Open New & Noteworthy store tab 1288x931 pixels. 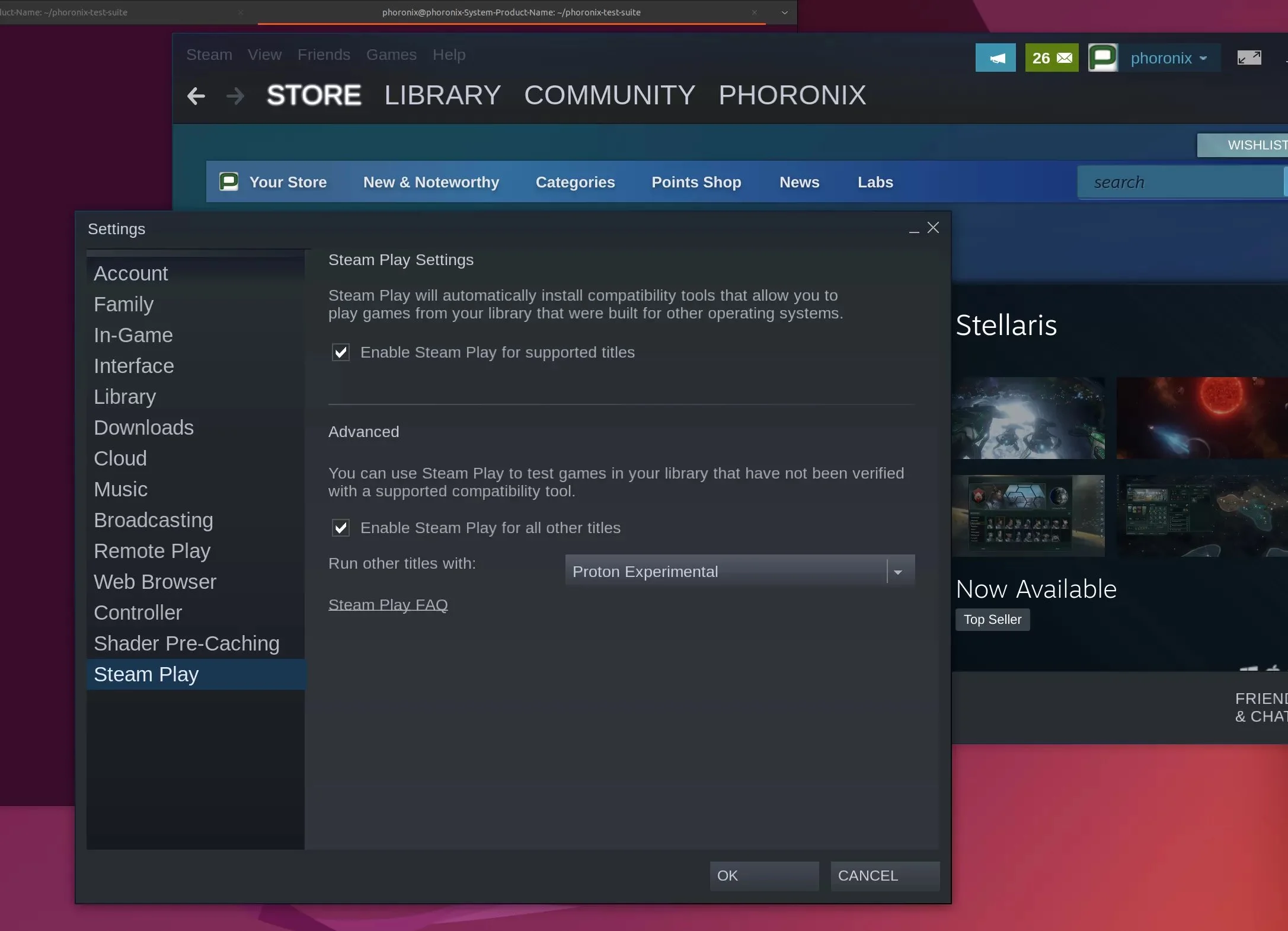tap(431, 181)
